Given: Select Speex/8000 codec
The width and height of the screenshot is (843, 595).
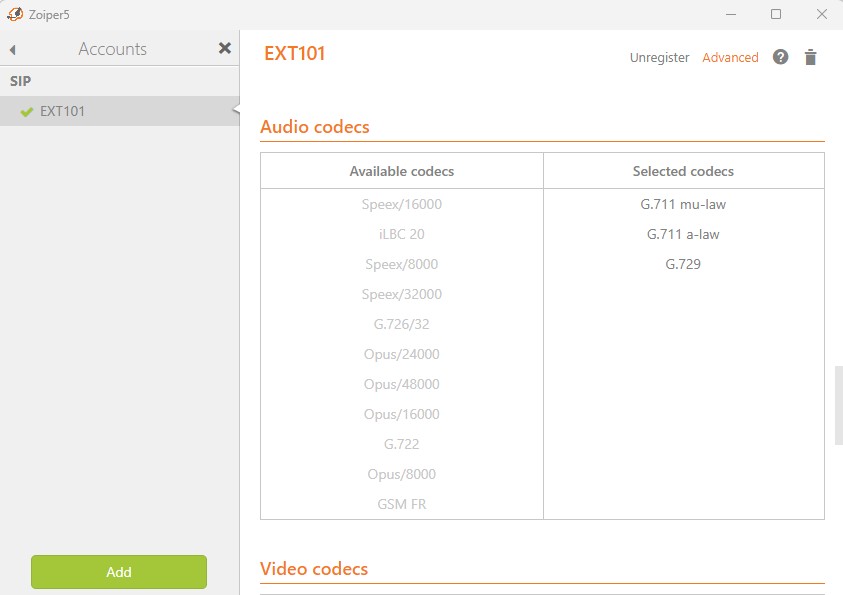Looking at the screenshot, I should (x=402, y=264).
